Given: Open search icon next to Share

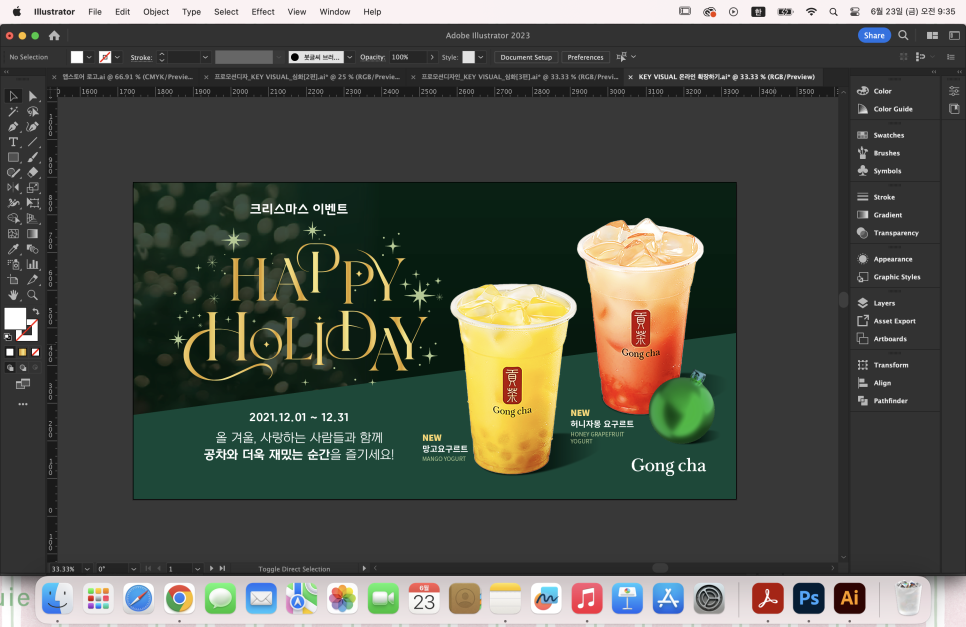Looking at the screenshot, I should [x=903, y=36].
